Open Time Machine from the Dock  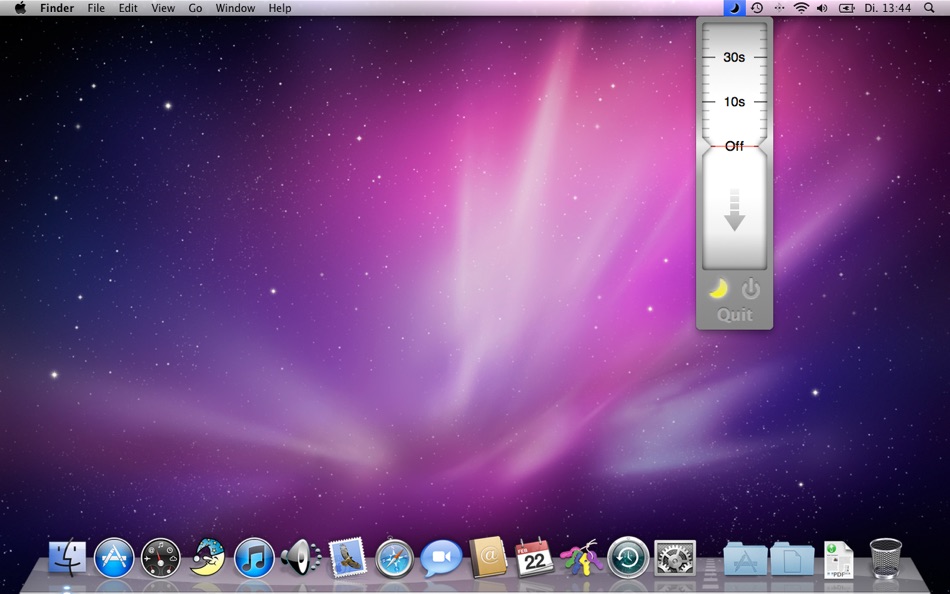628,557
